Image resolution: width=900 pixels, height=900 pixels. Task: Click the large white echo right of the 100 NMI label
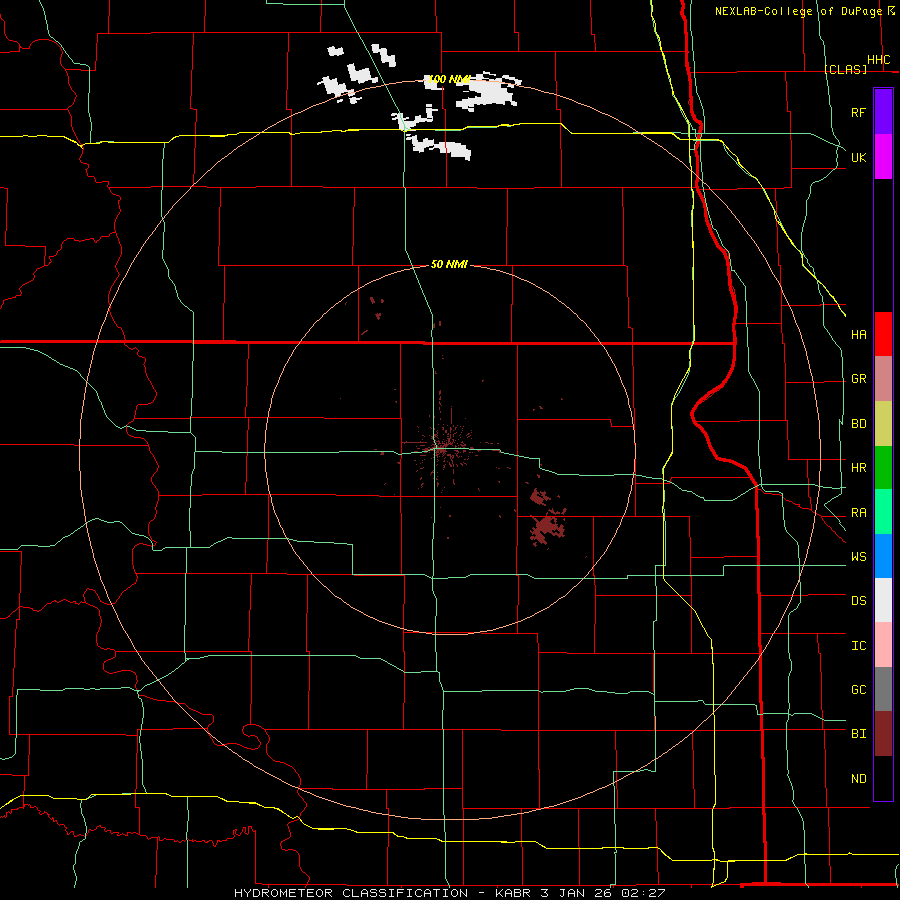(489, 91)
